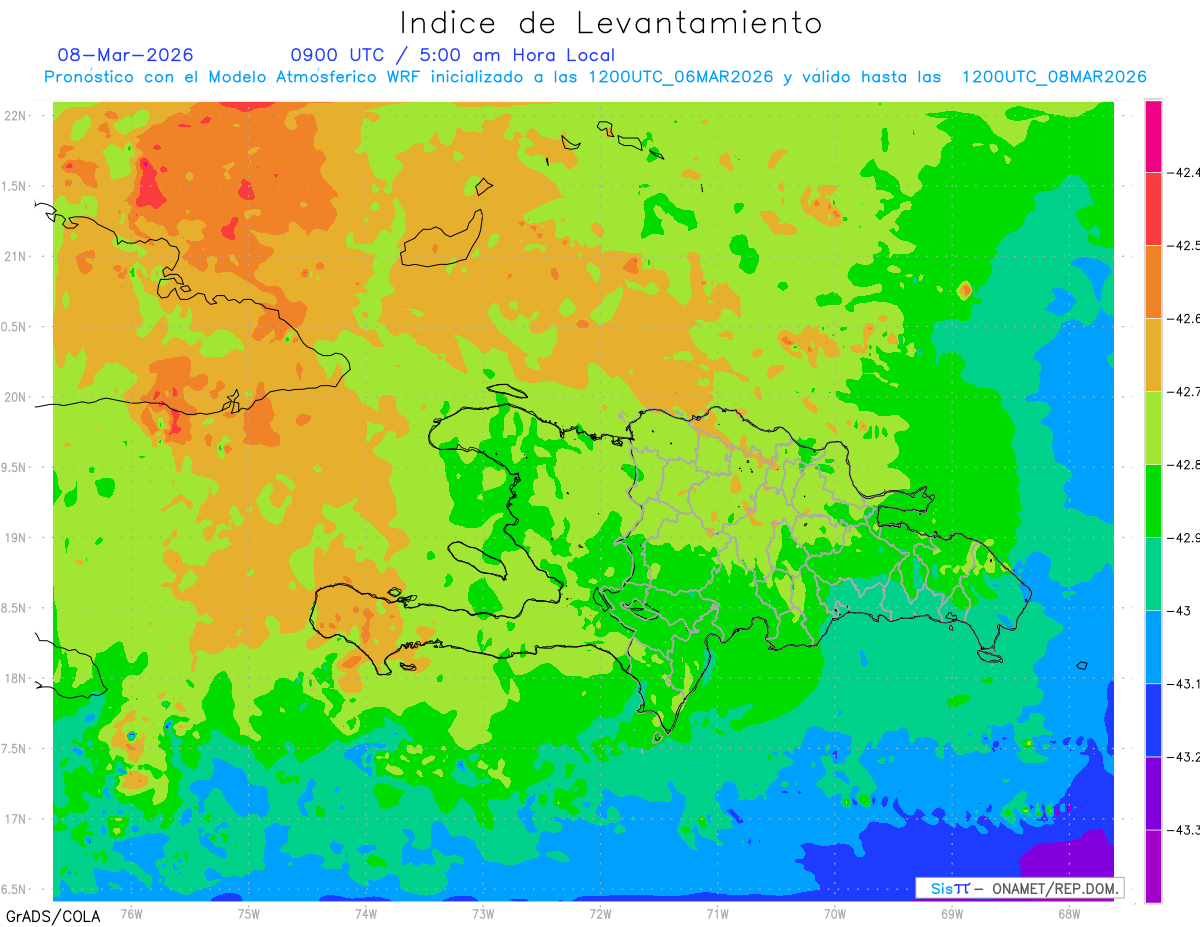Select the yellow-green band between -42.7 and -42.8

(1153, 427)
